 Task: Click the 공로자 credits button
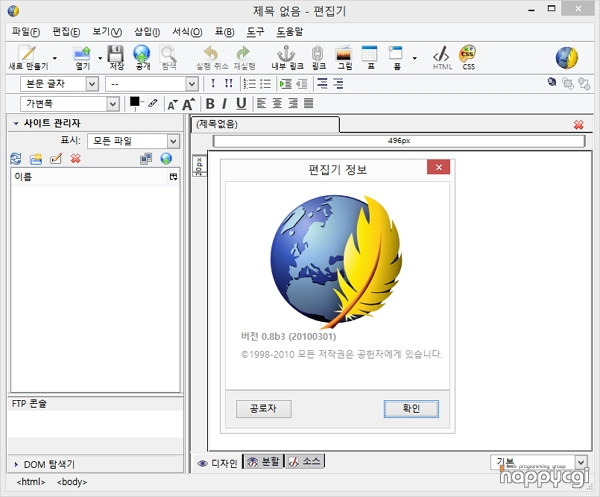point(263,409)
